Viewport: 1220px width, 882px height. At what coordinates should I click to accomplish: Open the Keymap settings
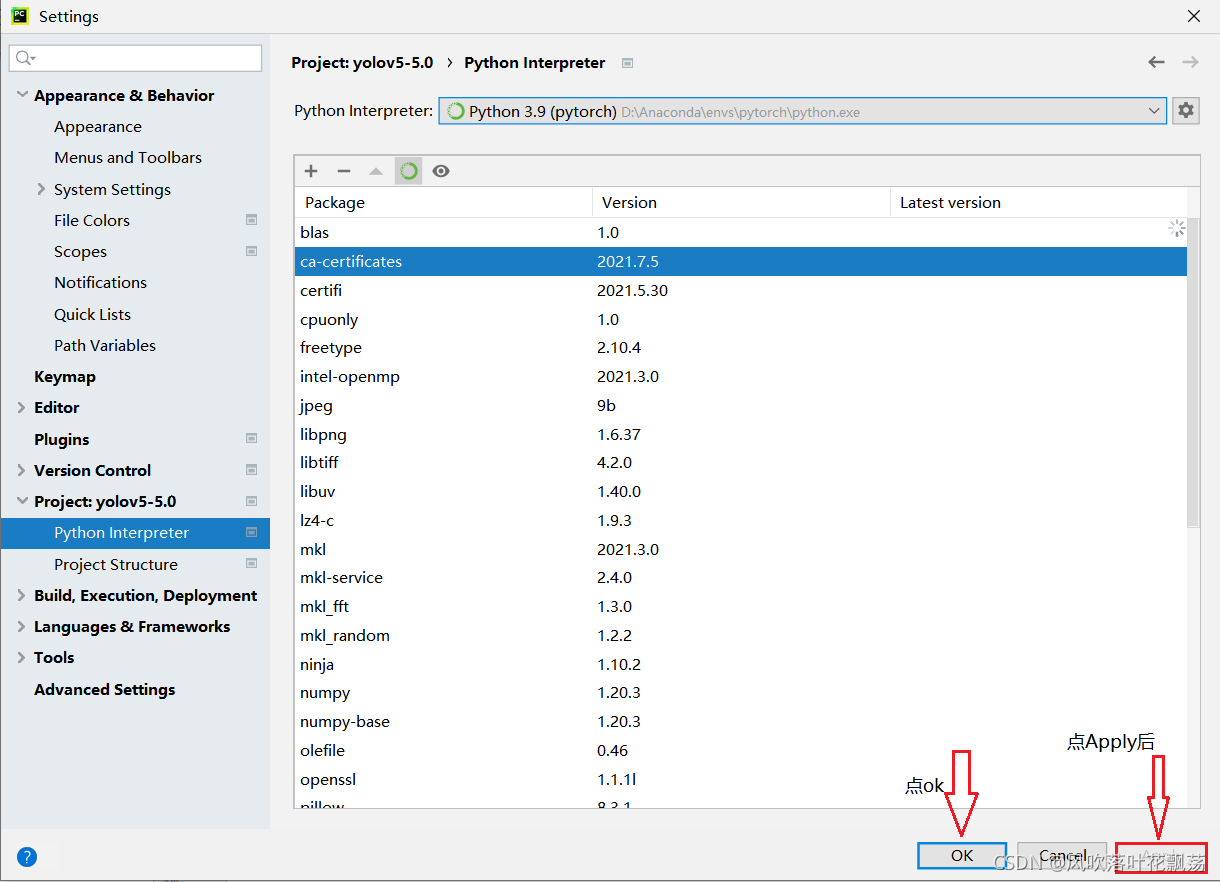click(x=65, y=376)
